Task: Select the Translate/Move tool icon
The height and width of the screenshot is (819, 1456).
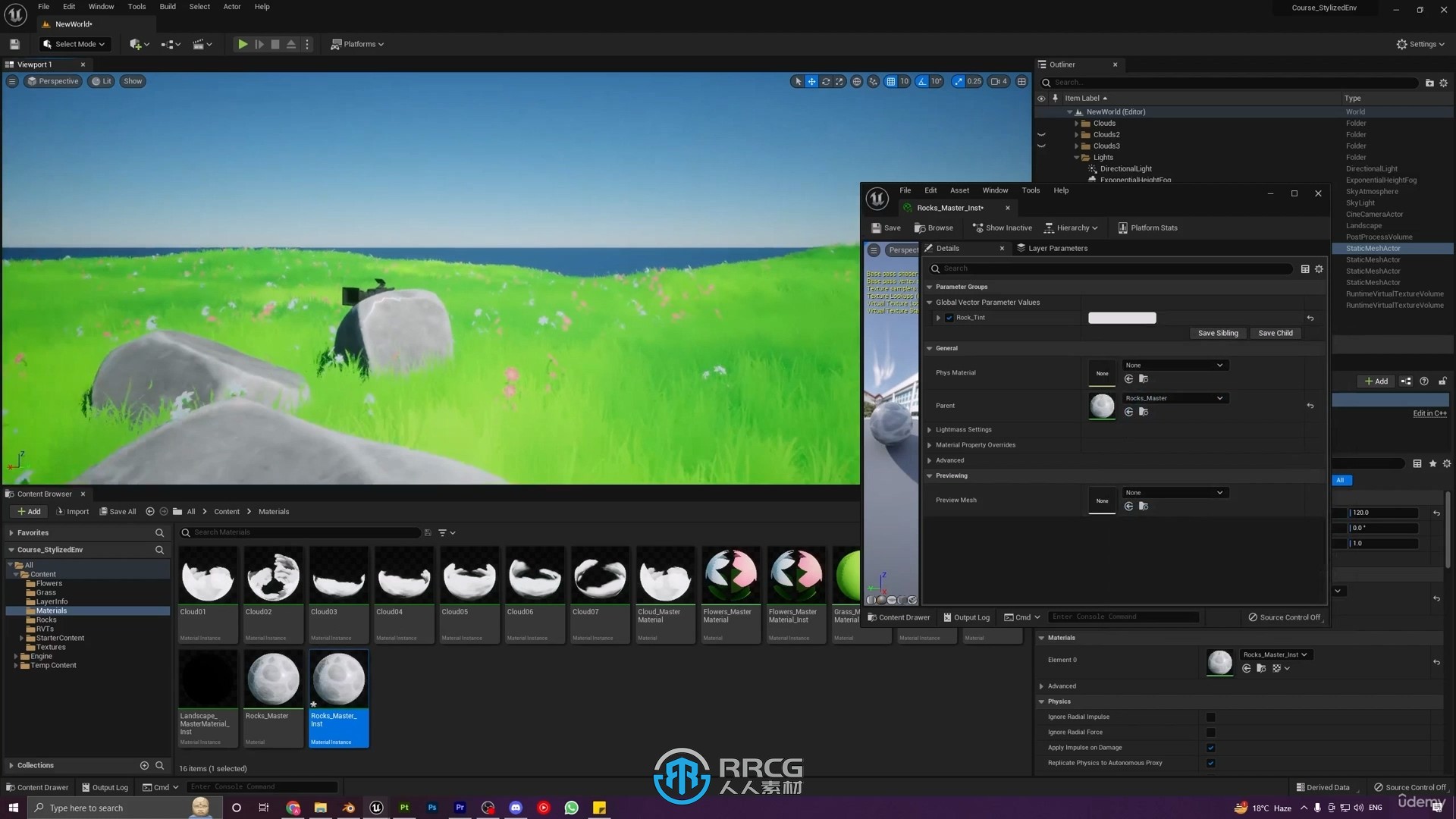Action: click(x=811, y=81)
